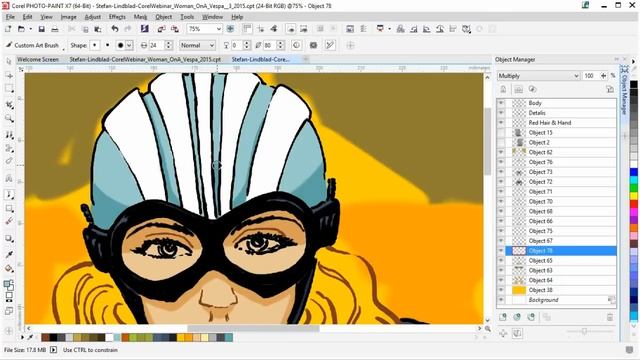Click the Delete object trash icon
640x360 pixels.
click(610, 317)
